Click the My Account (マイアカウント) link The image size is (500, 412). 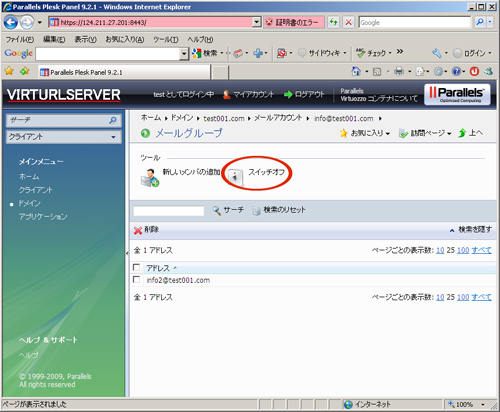(x=248, y=94)
